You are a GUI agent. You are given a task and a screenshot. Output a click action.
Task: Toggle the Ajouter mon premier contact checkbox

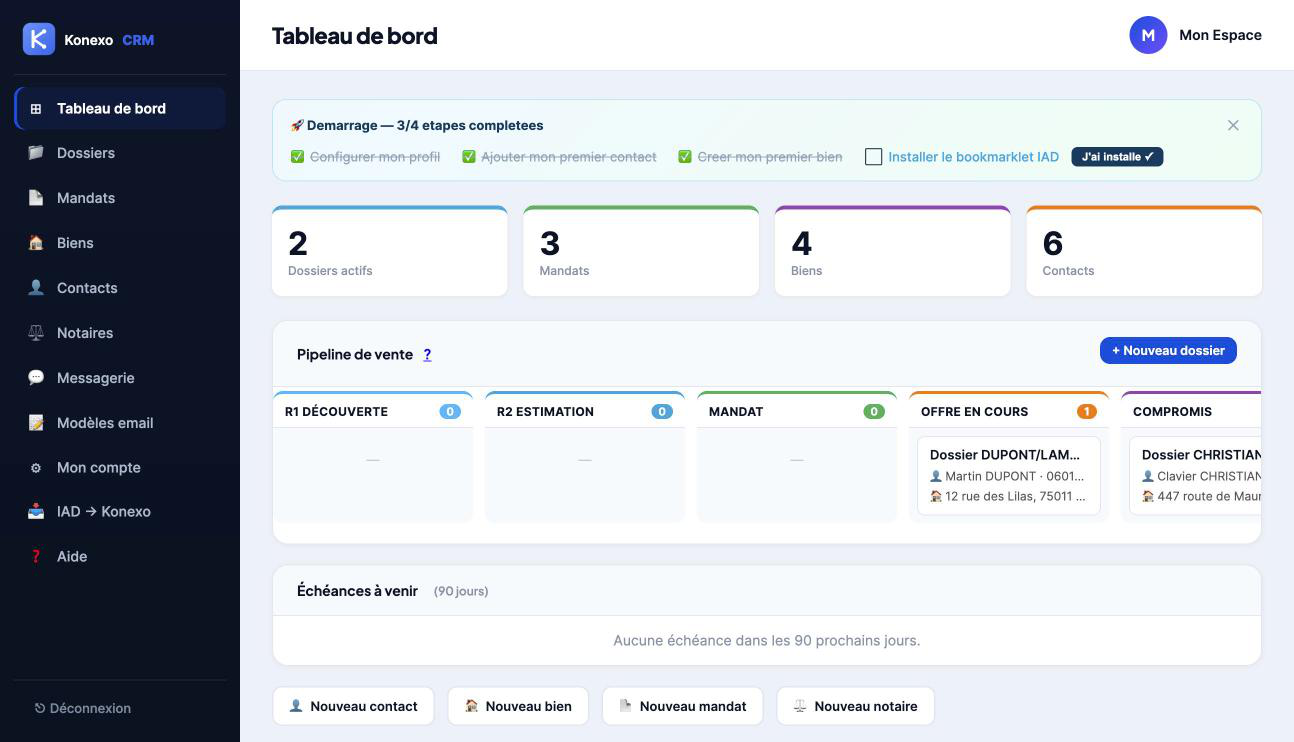point(469,157)
